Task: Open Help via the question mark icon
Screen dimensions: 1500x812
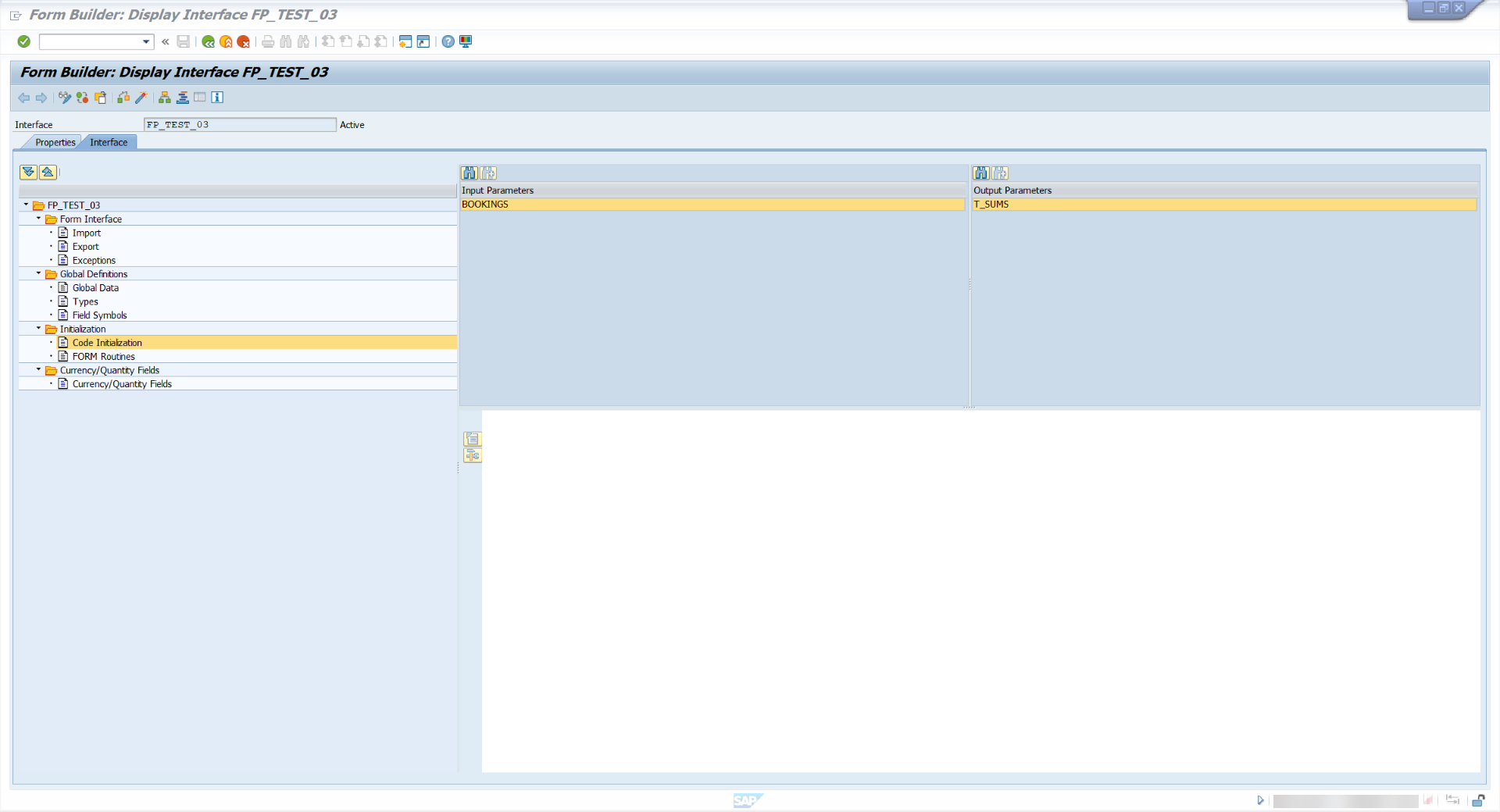Action: coord(448,41)
